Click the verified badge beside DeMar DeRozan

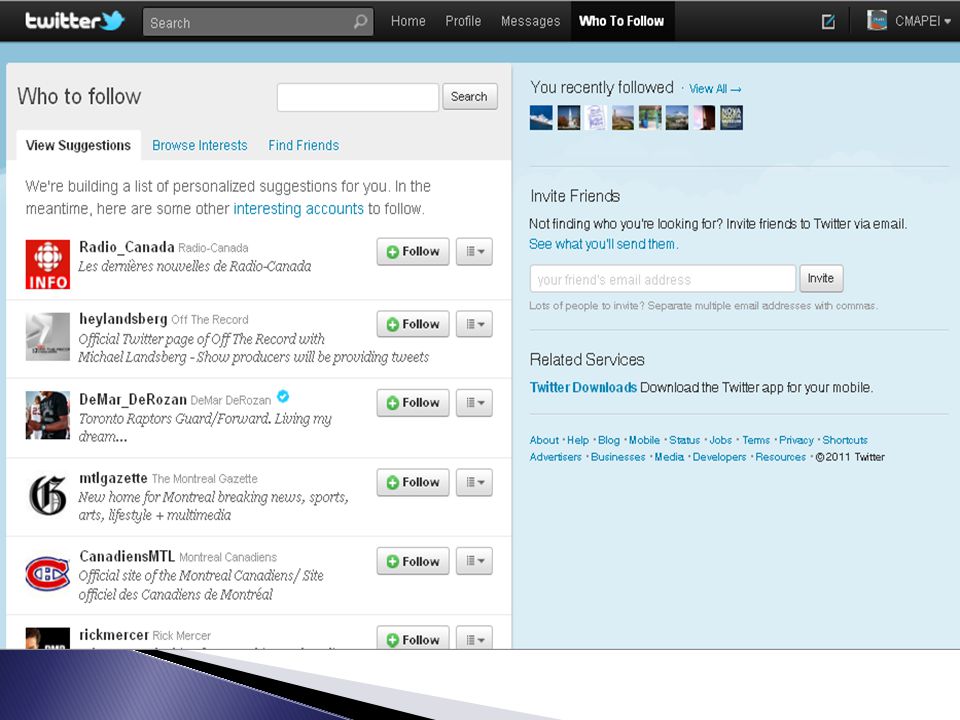coord(283,396)
